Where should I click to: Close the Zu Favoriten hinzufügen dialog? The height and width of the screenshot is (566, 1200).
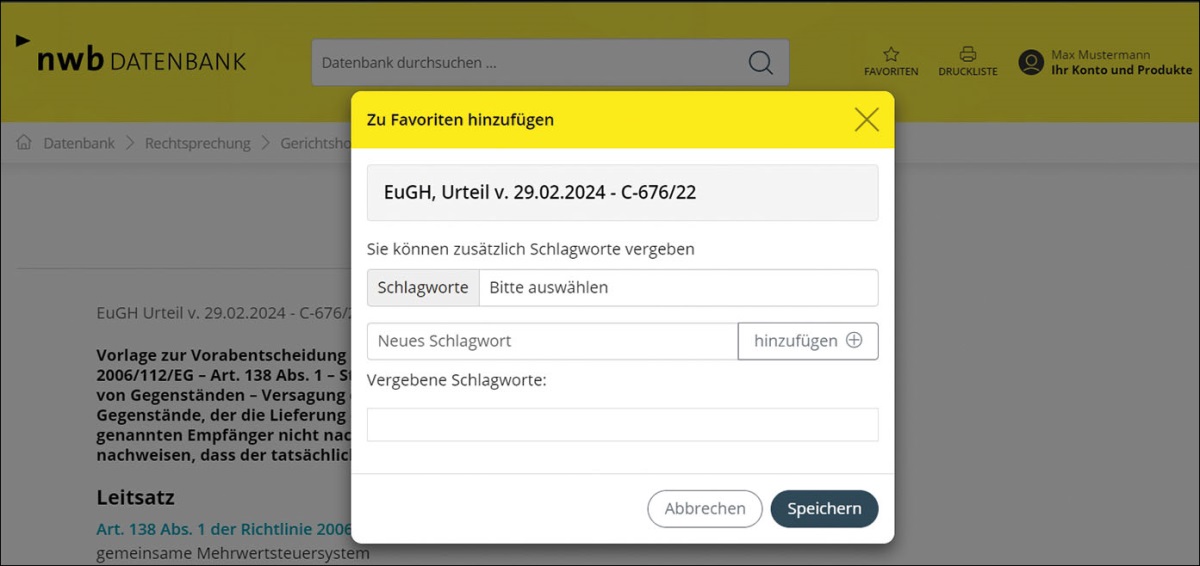[x=866, y=120]
